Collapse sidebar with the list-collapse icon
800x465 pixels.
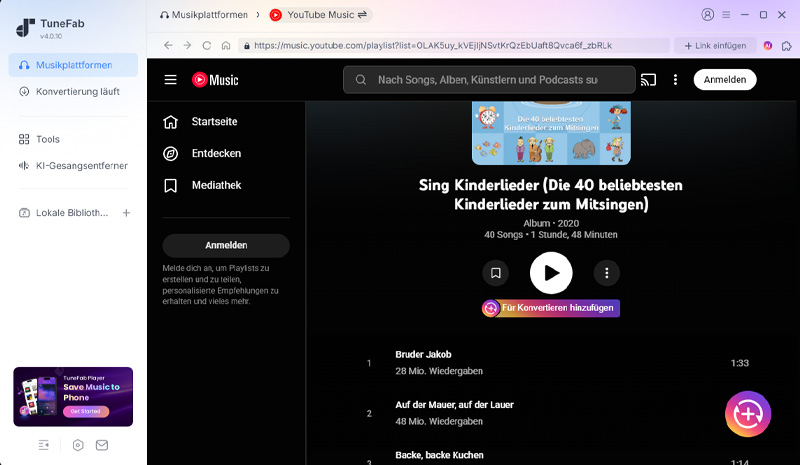(x=44, y=445)
